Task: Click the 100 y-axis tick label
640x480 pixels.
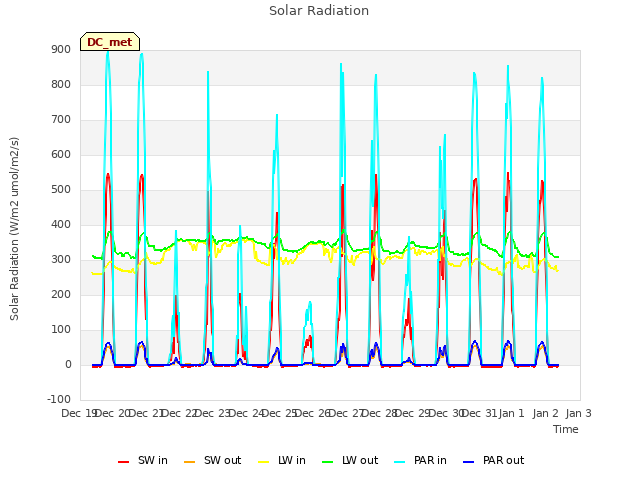Action: tap(61, 330)
